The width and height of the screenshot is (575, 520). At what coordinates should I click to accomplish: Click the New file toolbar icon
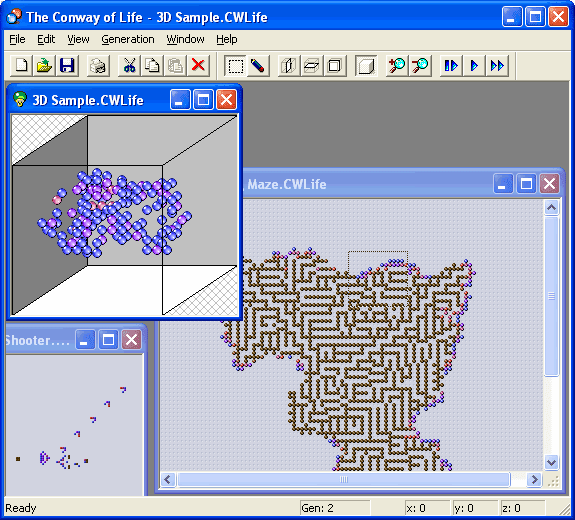[21, 66]
